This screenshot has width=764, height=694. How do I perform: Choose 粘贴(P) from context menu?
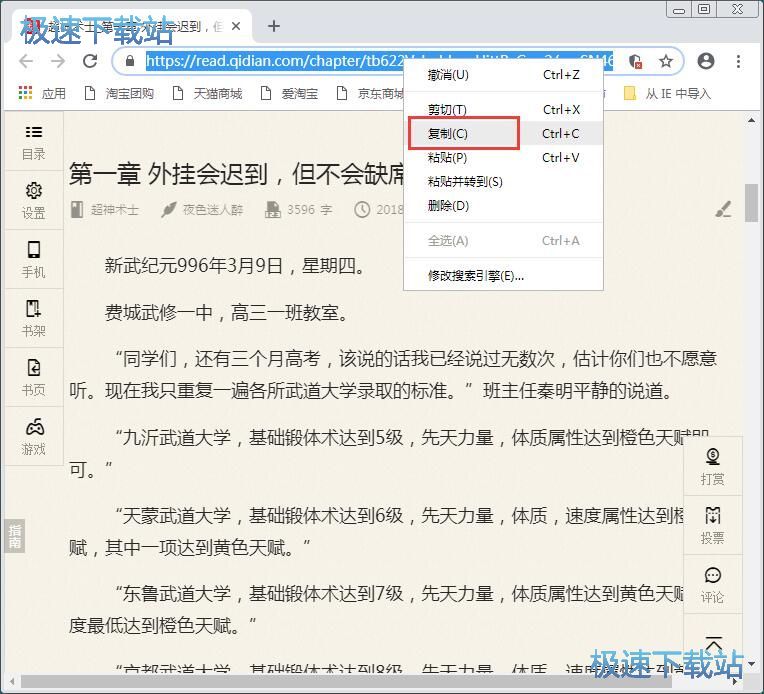click(503, 157)
